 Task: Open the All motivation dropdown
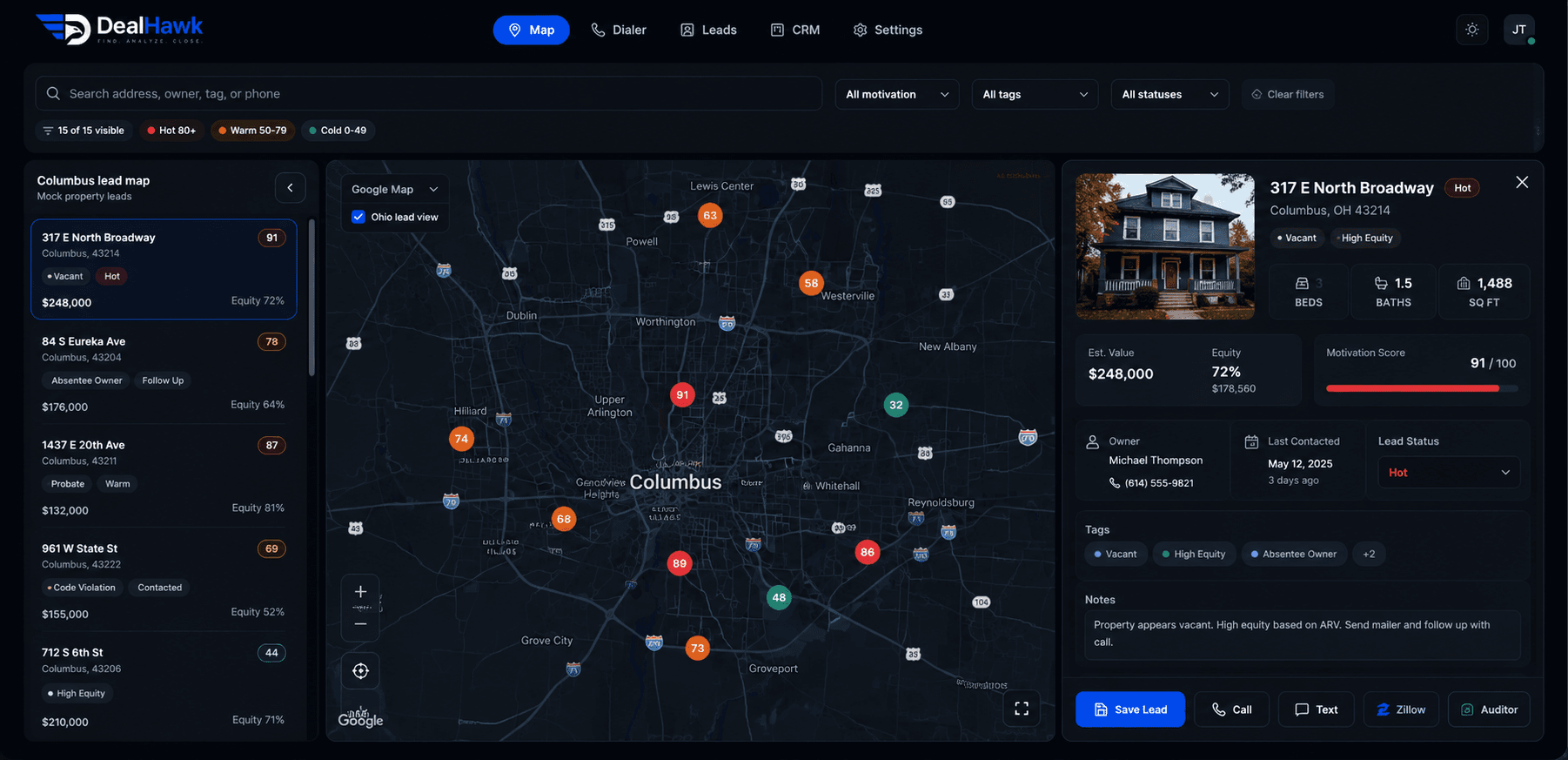pos(897,94)
